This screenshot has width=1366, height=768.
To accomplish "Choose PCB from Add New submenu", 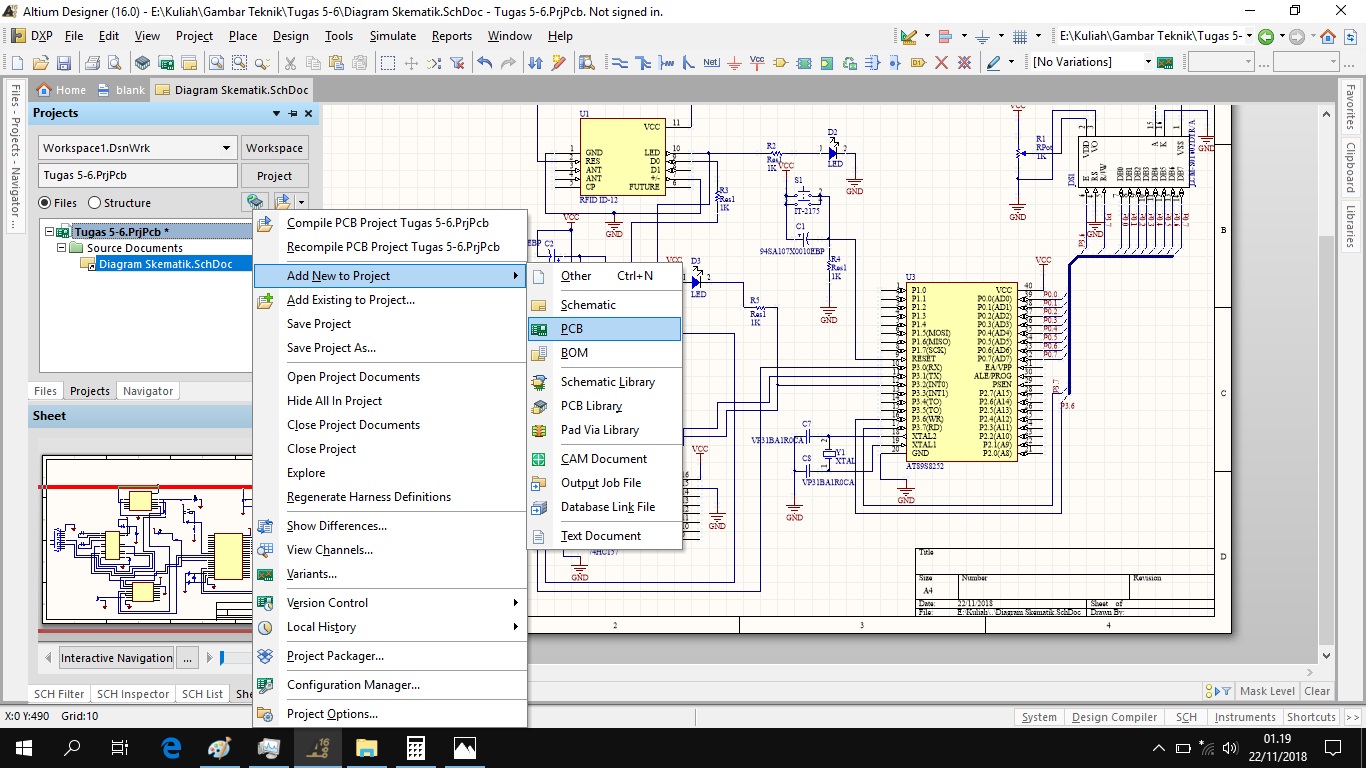I will coord(604,329).
